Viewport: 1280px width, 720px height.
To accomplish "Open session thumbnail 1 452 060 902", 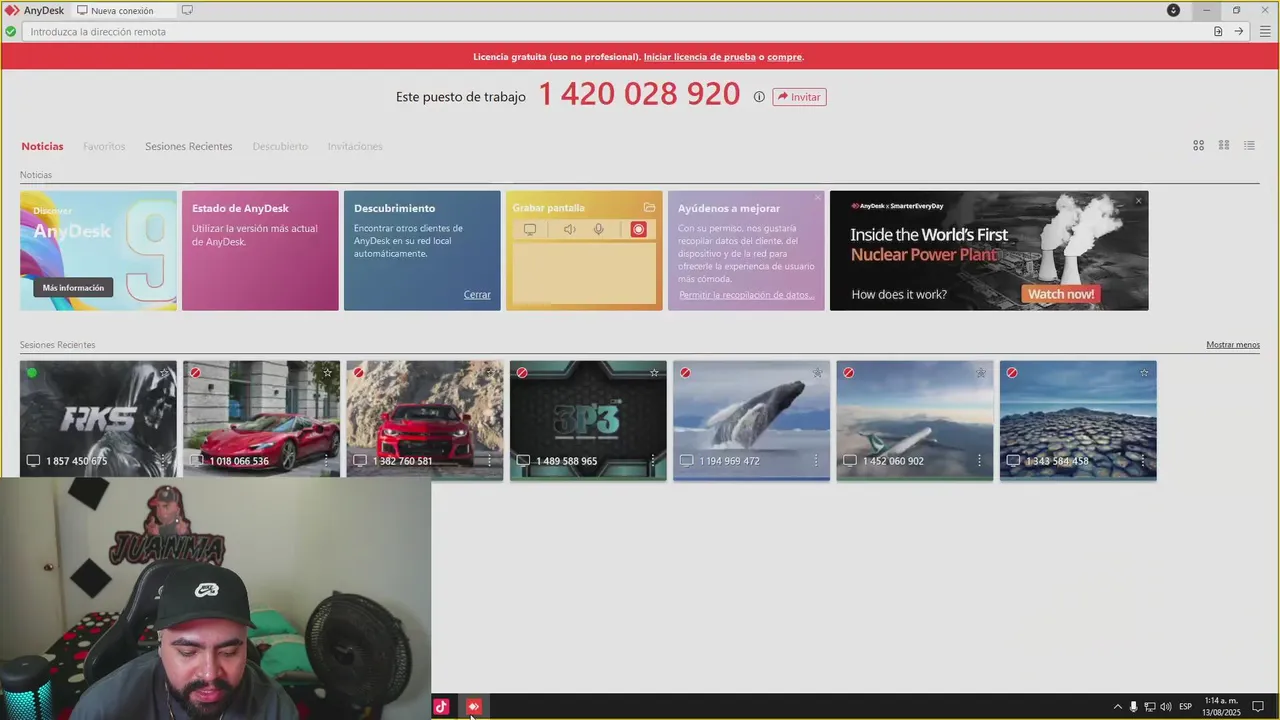I will tap(915, 420).
